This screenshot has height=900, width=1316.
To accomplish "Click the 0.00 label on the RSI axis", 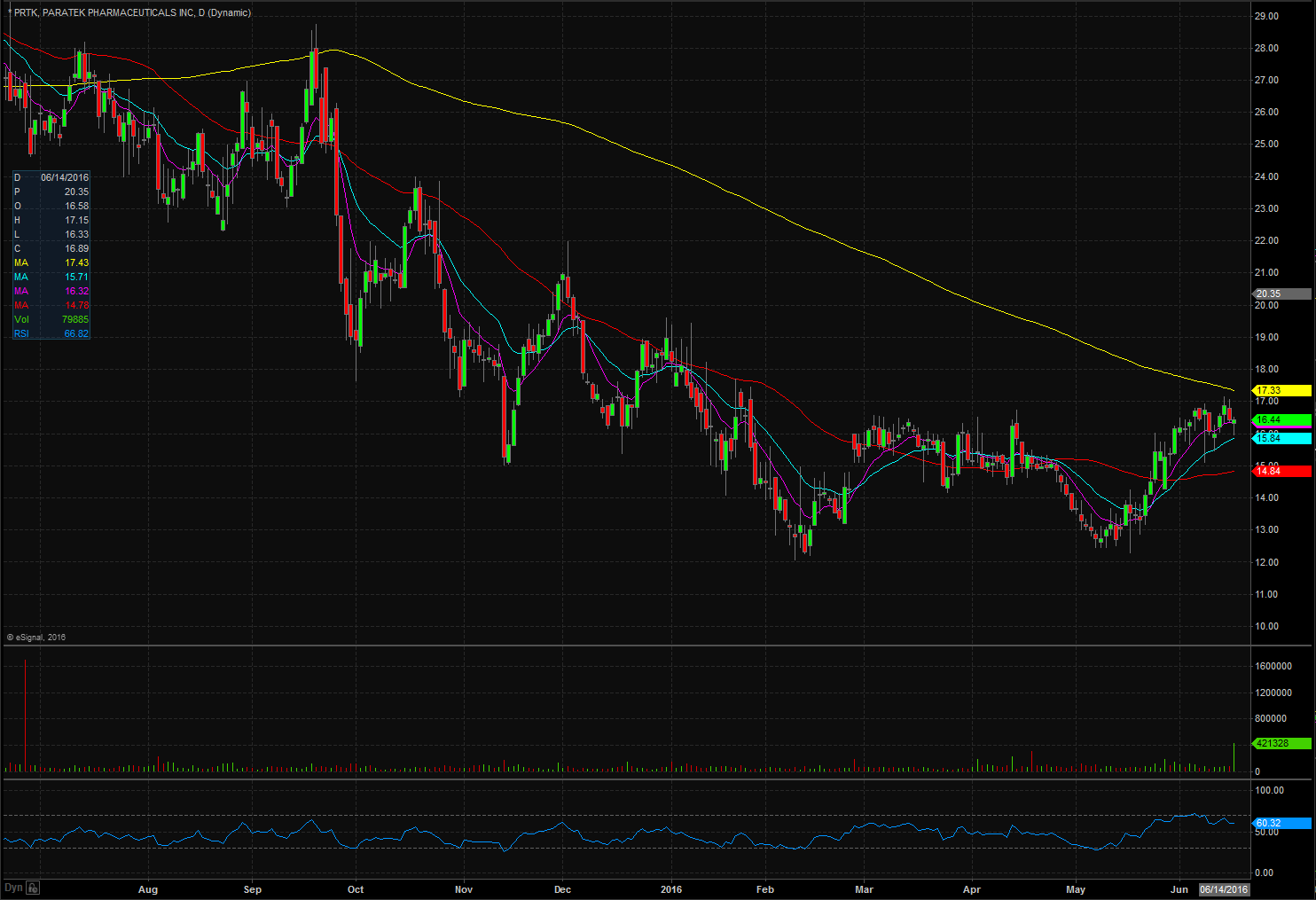I will (x=1264, y=873).
